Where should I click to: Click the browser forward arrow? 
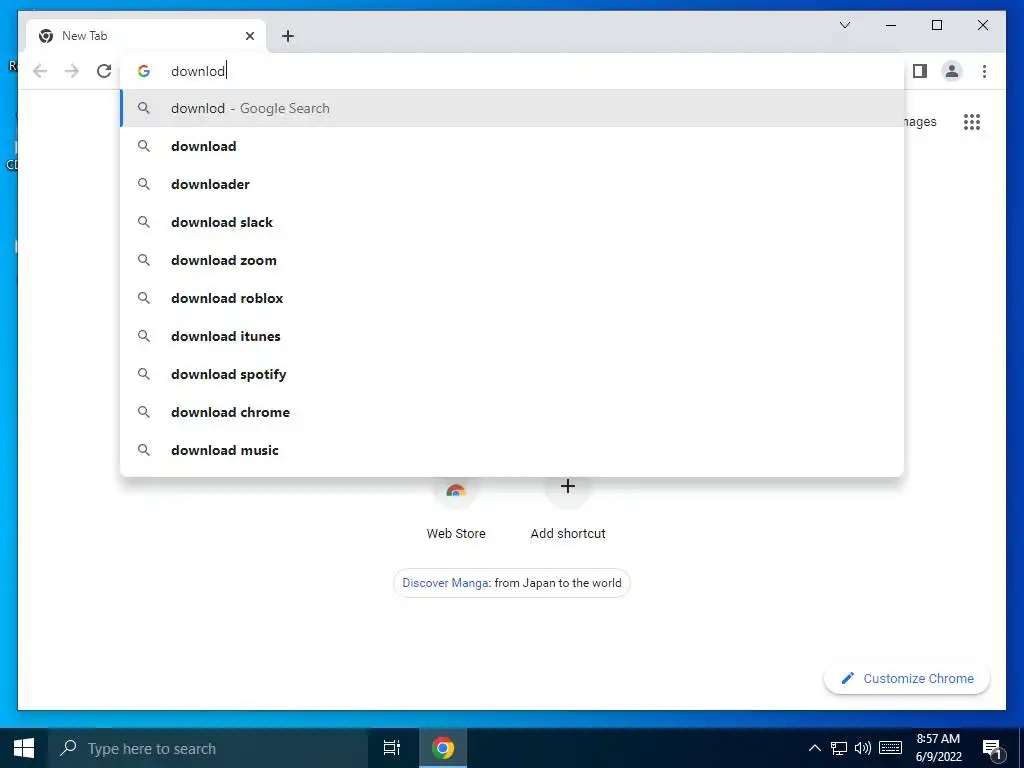(72, 71)
